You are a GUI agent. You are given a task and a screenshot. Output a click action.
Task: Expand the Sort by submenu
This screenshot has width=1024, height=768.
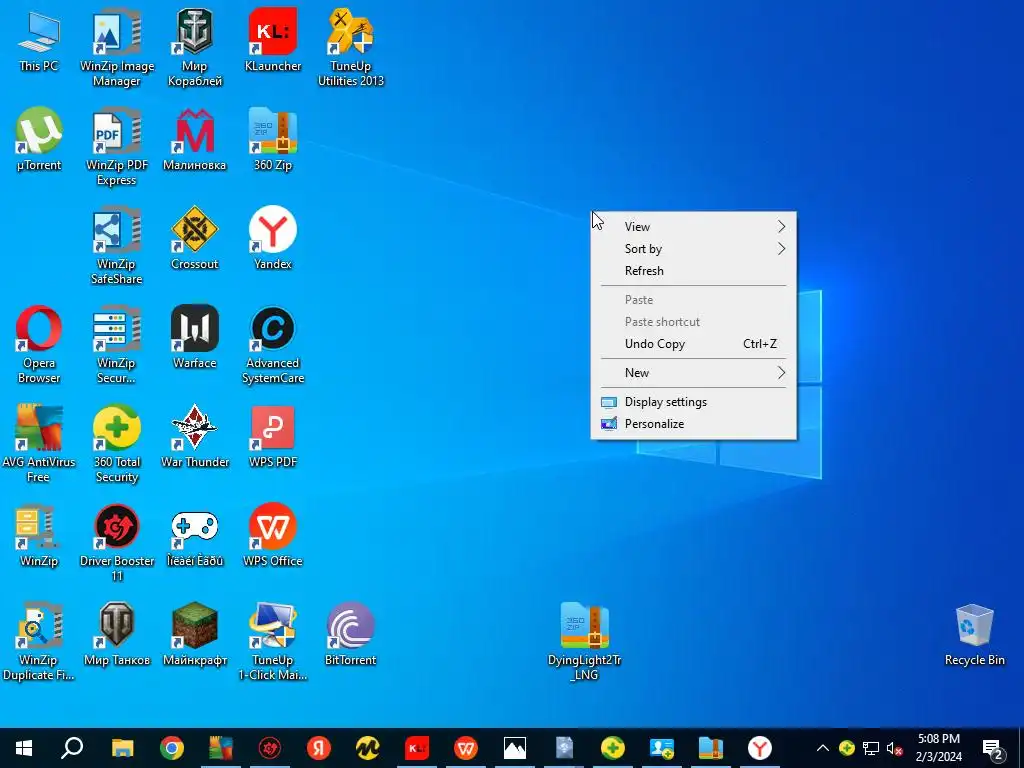click(694, 249)
